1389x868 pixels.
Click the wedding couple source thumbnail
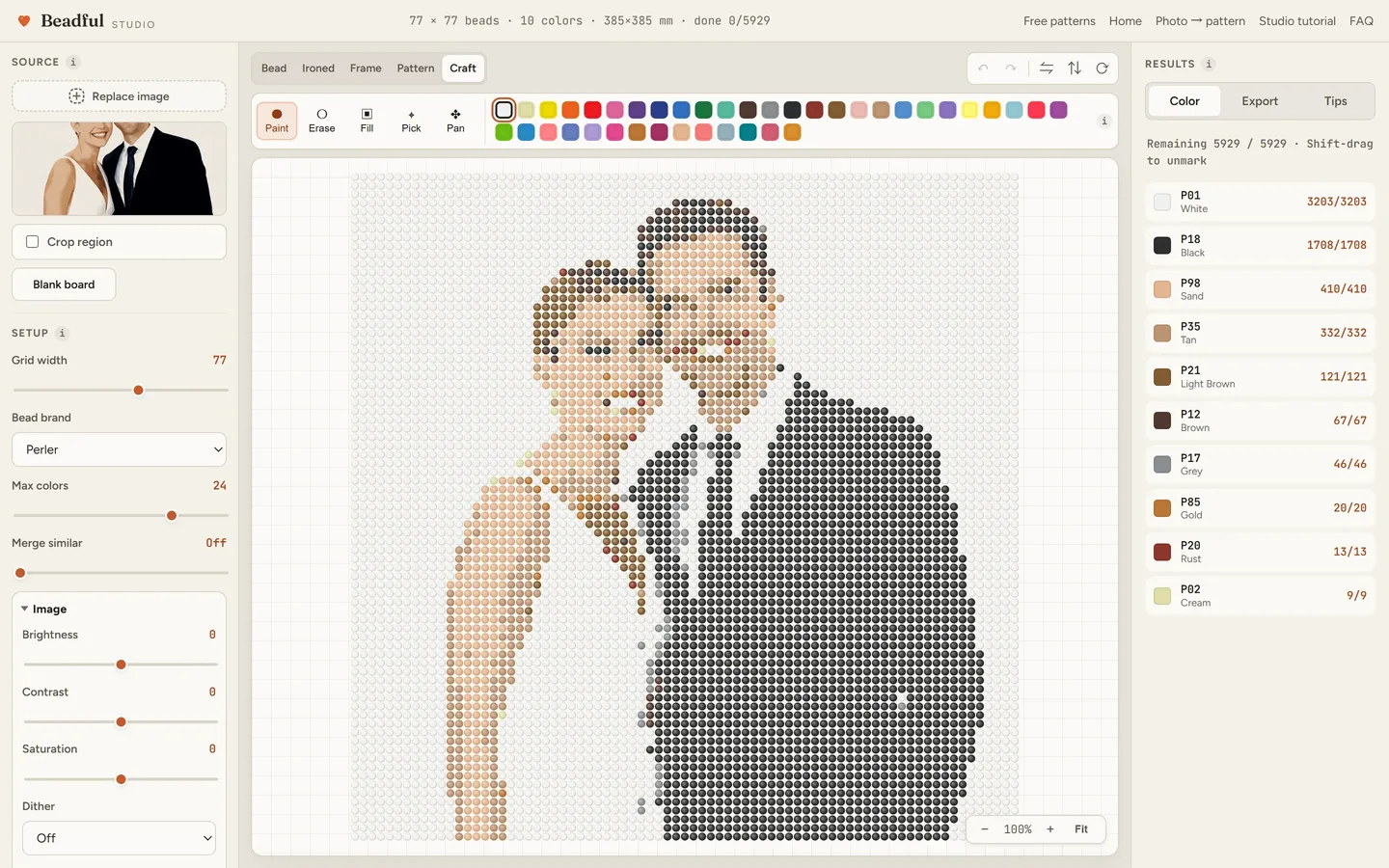click(119, 169)
